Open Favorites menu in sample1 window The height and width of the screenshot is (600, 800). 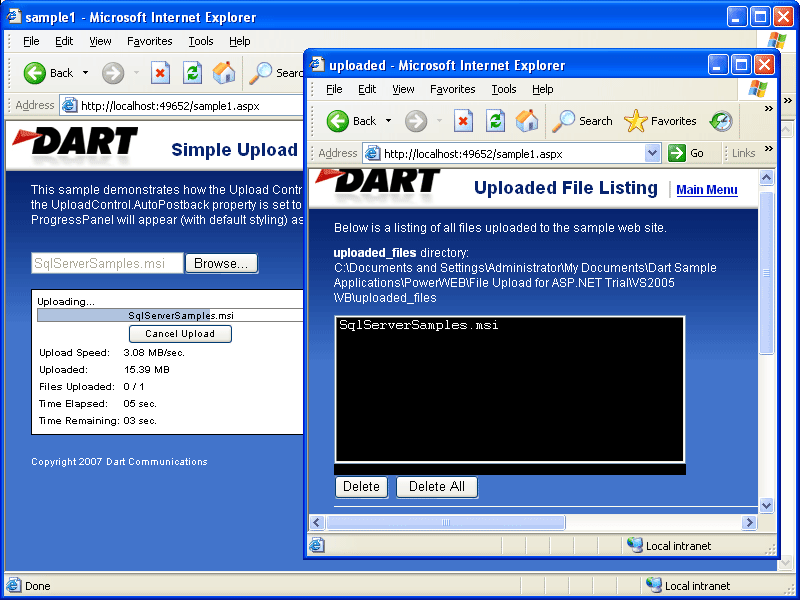(149, 41)
